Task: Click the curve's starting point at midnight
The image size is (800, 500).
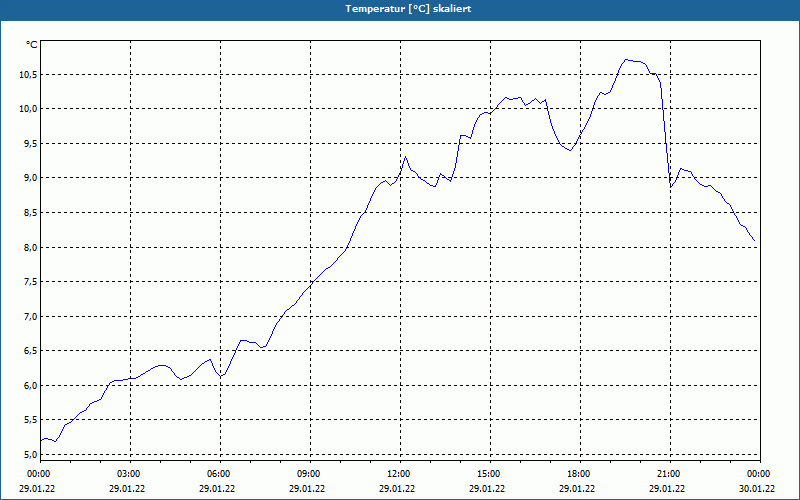Action: (41, 441)
